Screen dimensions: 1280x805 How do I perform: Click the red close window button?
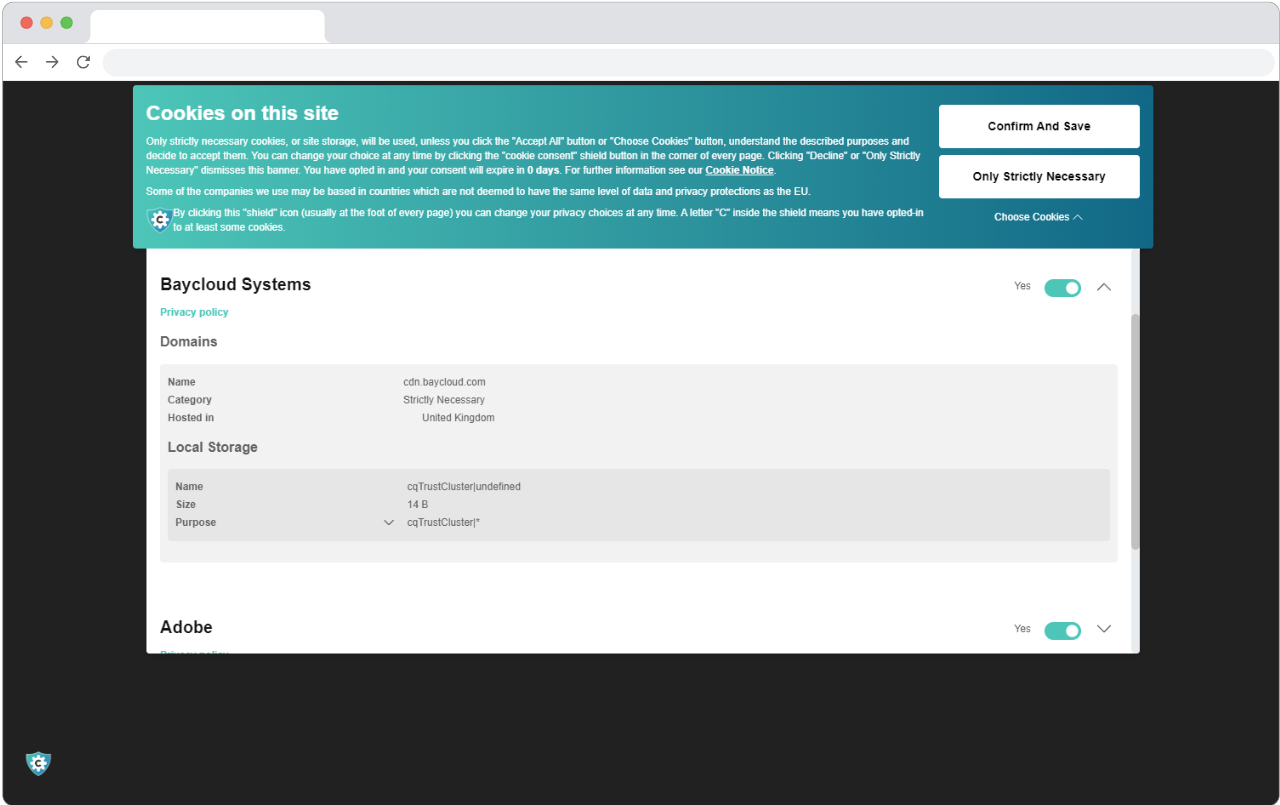27,23
